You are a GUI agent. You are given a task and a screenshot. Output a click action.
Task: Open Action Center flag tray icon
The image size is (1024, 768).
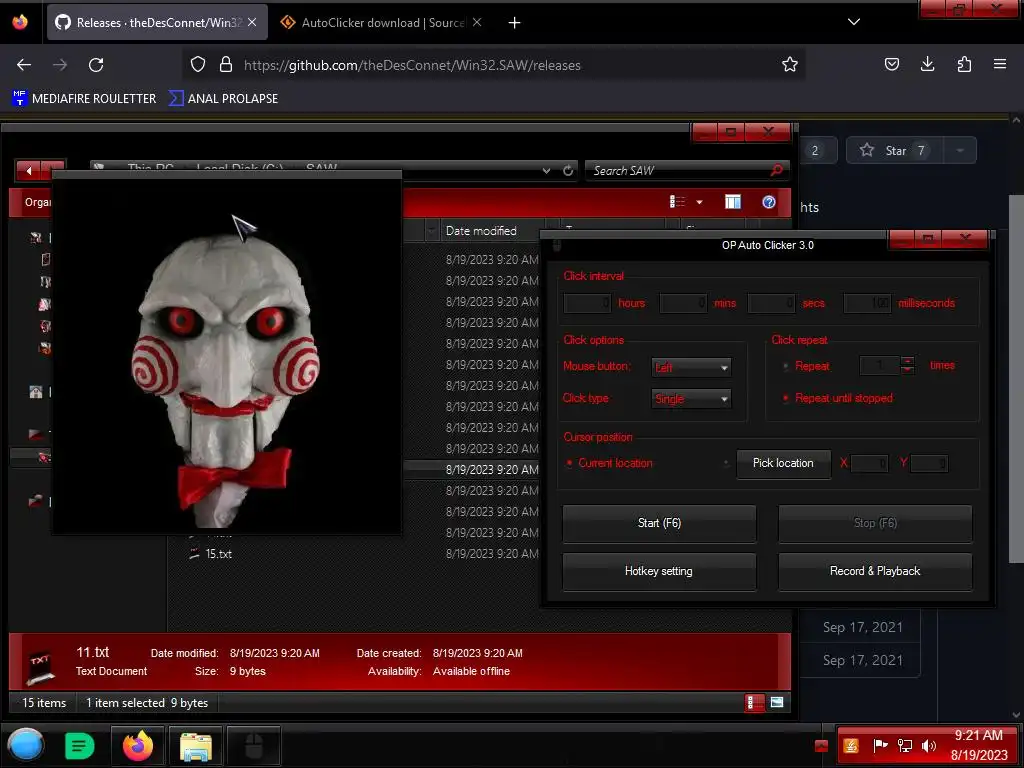click(x=880, y=746)
